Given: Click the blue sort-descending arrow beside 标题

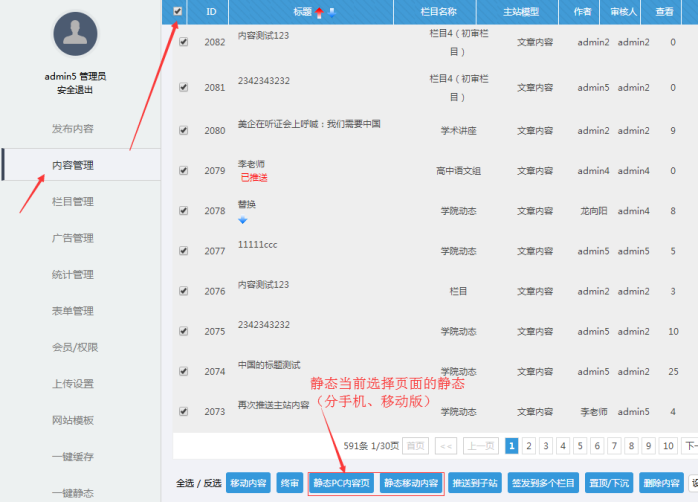Looking at the screenshot, I should pyautogui.click(x=332, y=12).
